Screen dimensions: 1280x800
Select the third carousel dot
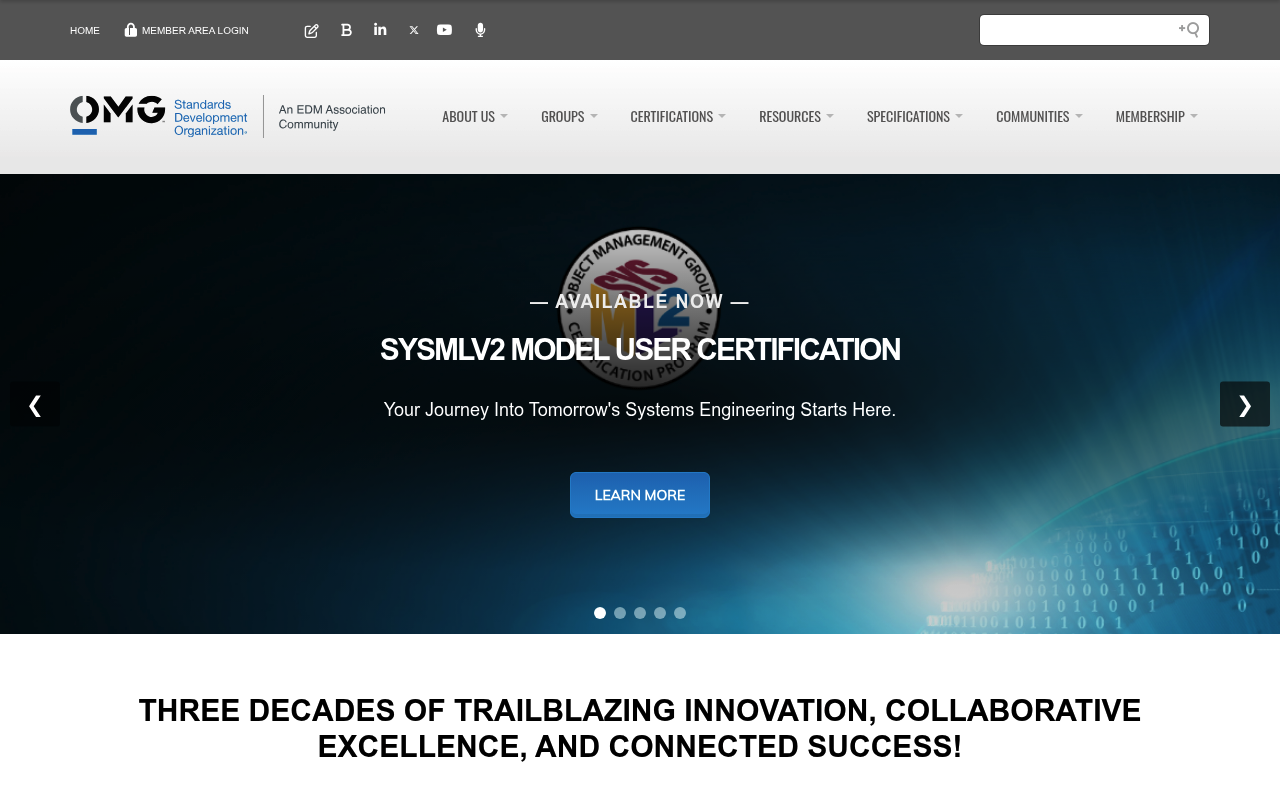(x=640, y=613)
